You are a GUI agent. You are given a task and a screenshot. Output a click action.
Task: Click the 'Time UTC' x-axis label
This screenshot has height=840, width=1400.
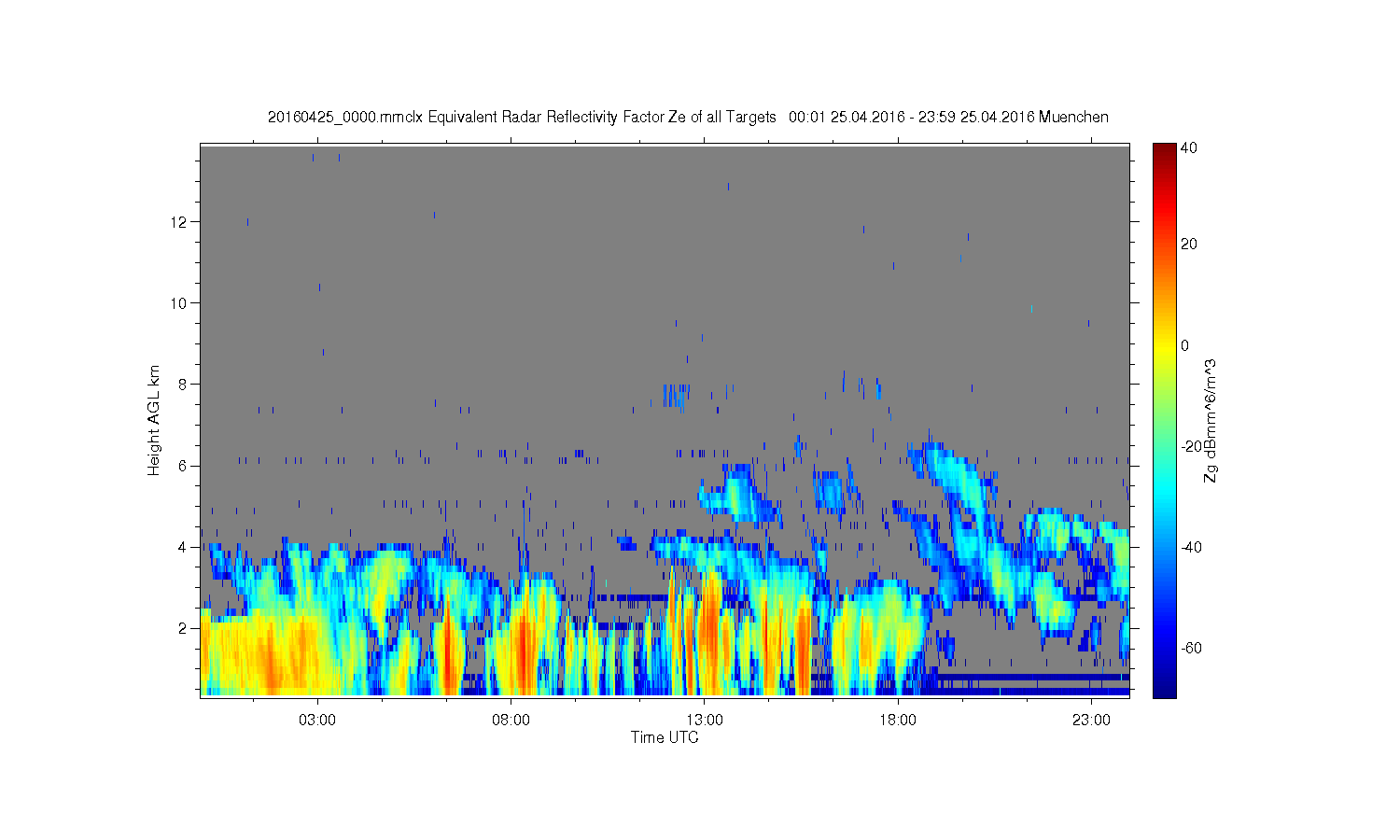coord(665,737)
